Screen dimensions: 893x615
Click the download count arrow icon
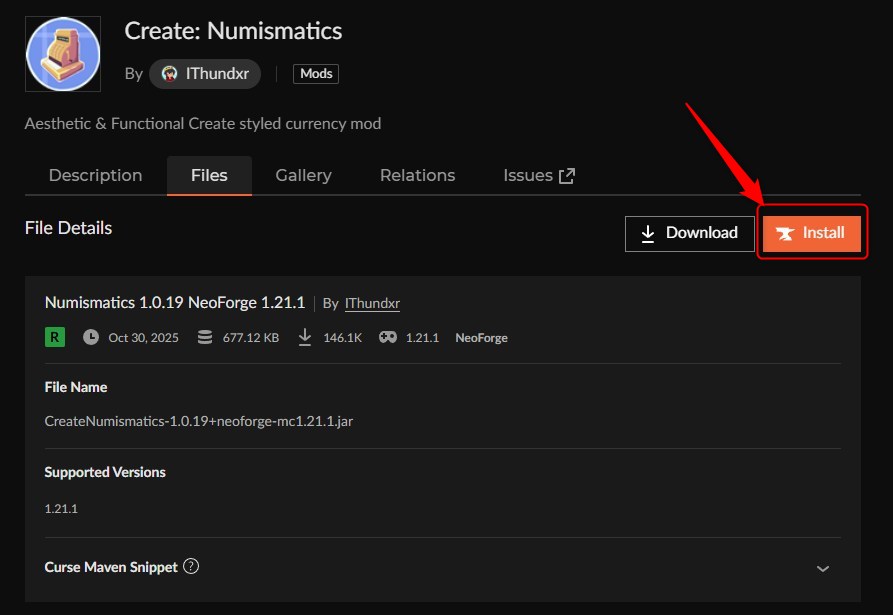(x=305, y=338)
